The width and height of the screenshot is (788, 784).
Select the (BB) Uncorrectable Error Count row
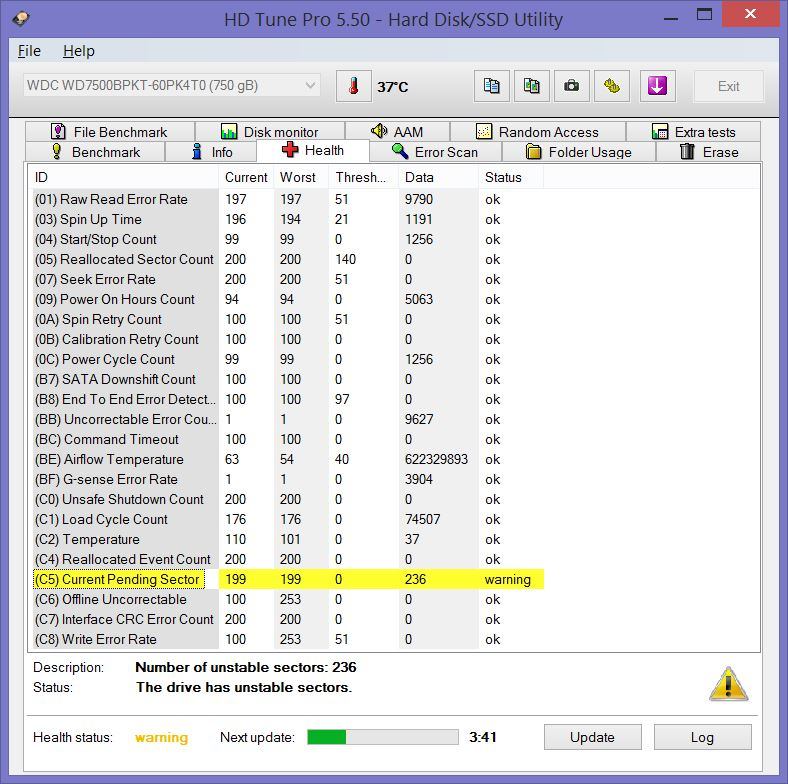(x=288, y=419)
